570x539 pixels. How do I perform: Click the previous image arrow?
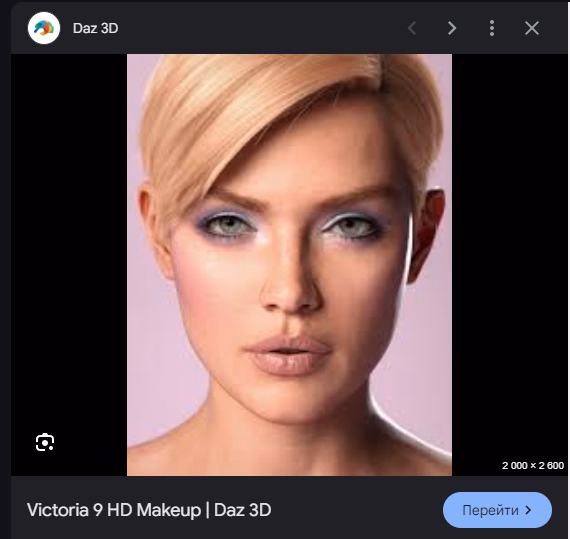tap(412, 28)
